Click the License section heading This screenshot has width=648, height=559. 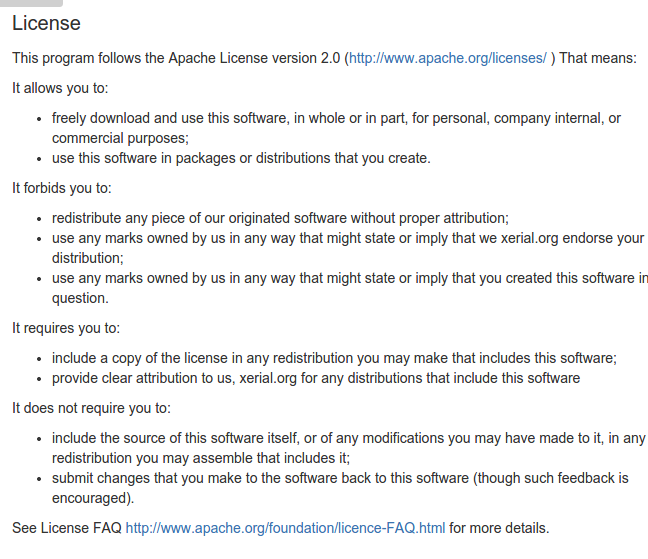(46, 23)
